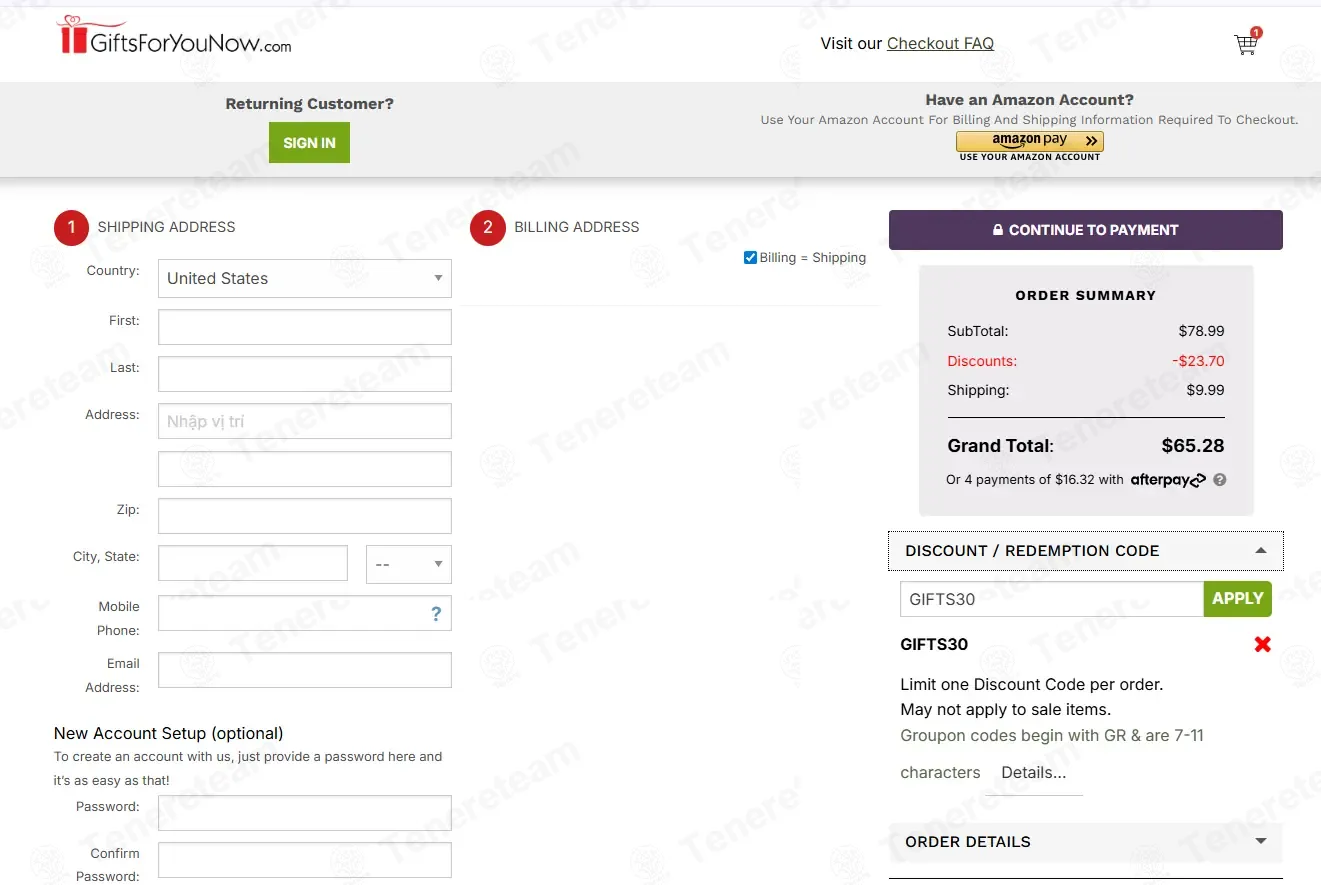Focus the Zip code field
1321x885 pixels.
pos(305,516)
